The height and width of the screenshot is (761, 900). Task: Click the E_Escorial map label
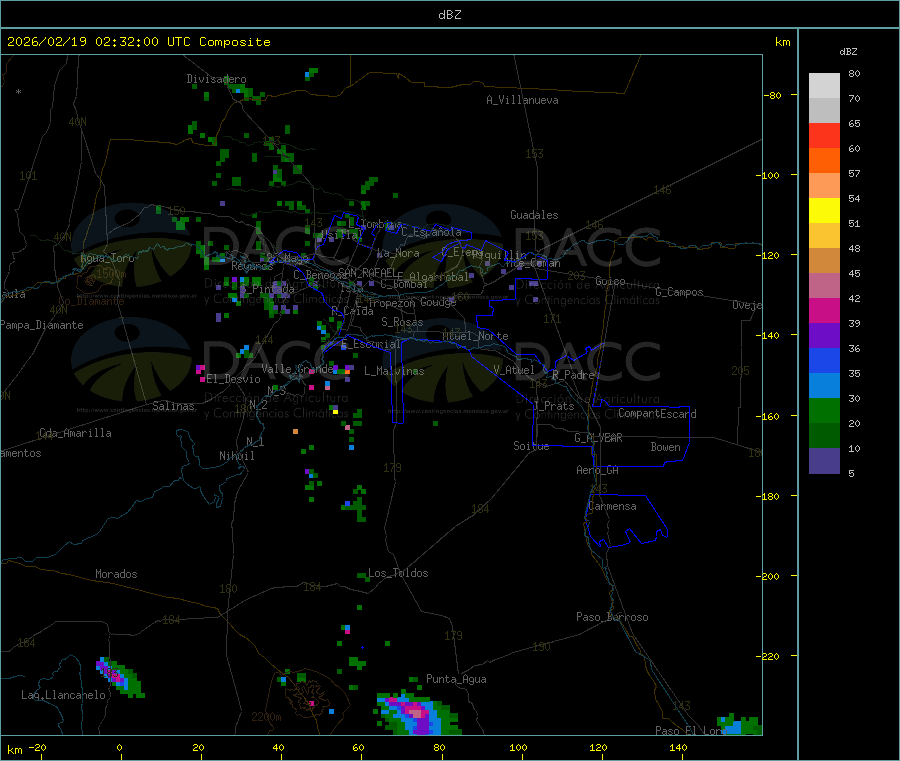pyautogui.click(x=370, y=344)
